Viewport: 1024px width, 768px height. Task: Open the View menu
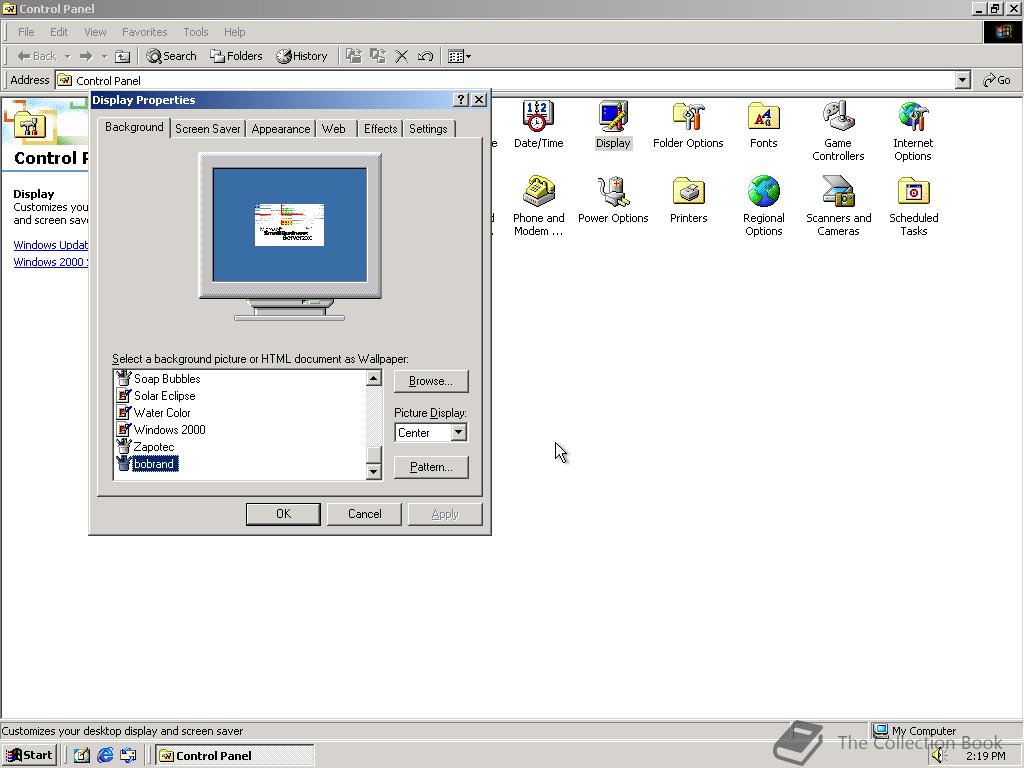pyautogui.click(x=95, y=32)
